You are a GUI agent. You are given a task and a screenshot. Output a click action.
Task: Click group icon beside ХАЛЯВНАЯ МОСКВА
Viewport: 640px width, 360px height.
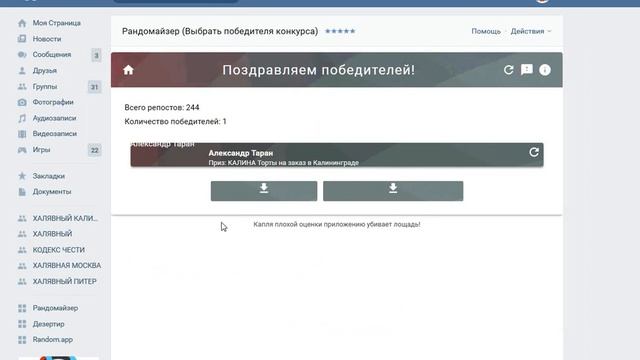[22, 266]
